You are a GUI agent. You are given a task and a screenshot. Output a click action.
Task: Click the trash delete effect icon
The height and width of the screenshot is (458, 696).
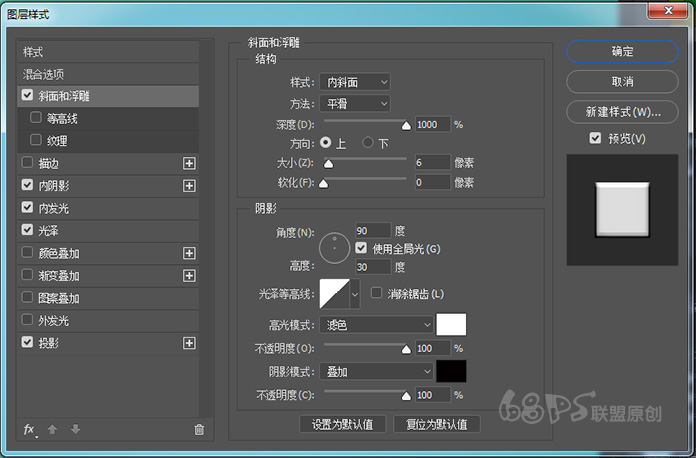[199, 429]
